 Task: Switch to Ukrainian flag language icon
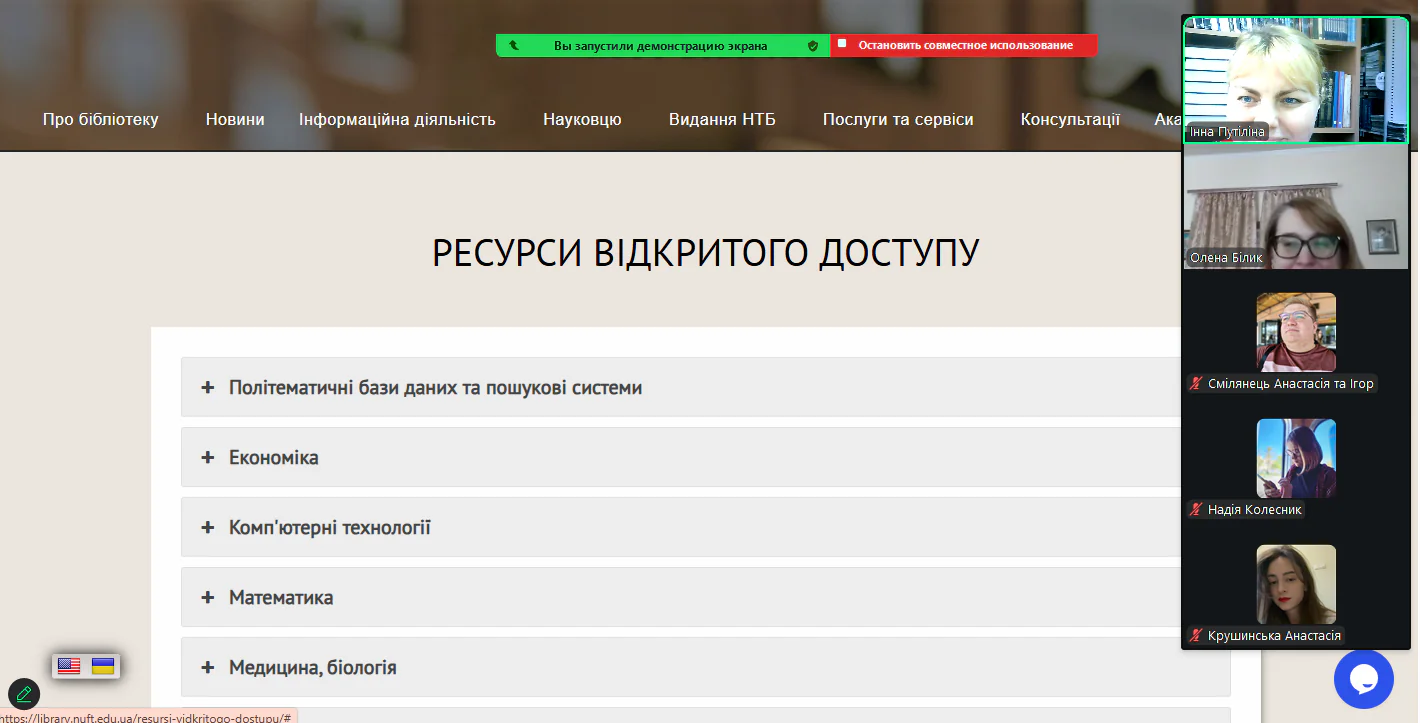103,666
